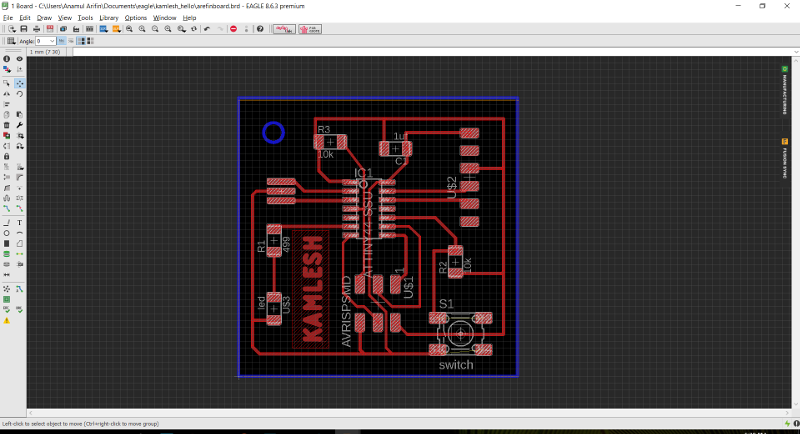Open the View menu
800x434 pixels.
(65, 17)
